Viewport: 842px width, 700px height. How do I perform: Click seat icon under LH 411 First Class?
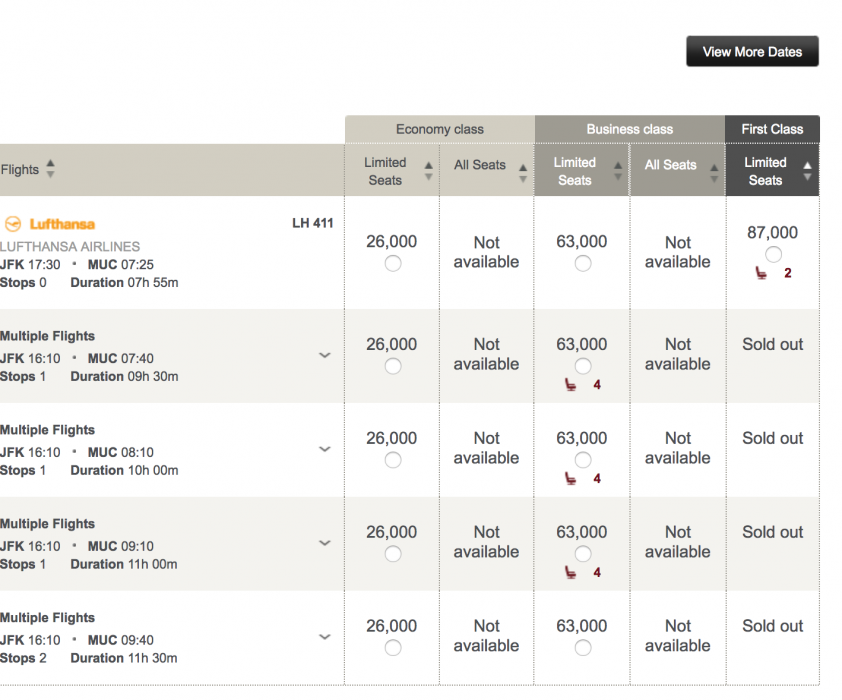coord(762,273)
